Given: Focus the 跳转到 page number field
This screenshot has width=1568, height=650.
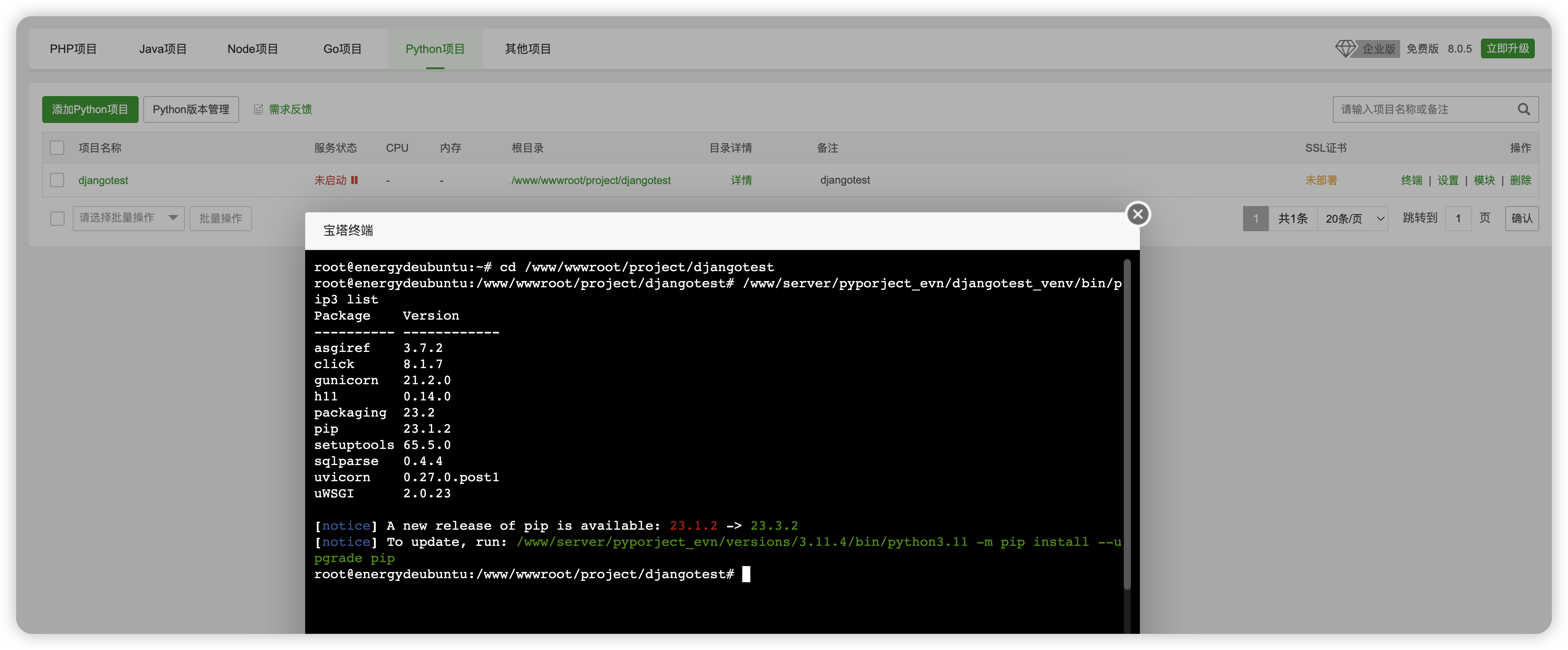Looking at the screenshot, I should tap(1459, 219).
